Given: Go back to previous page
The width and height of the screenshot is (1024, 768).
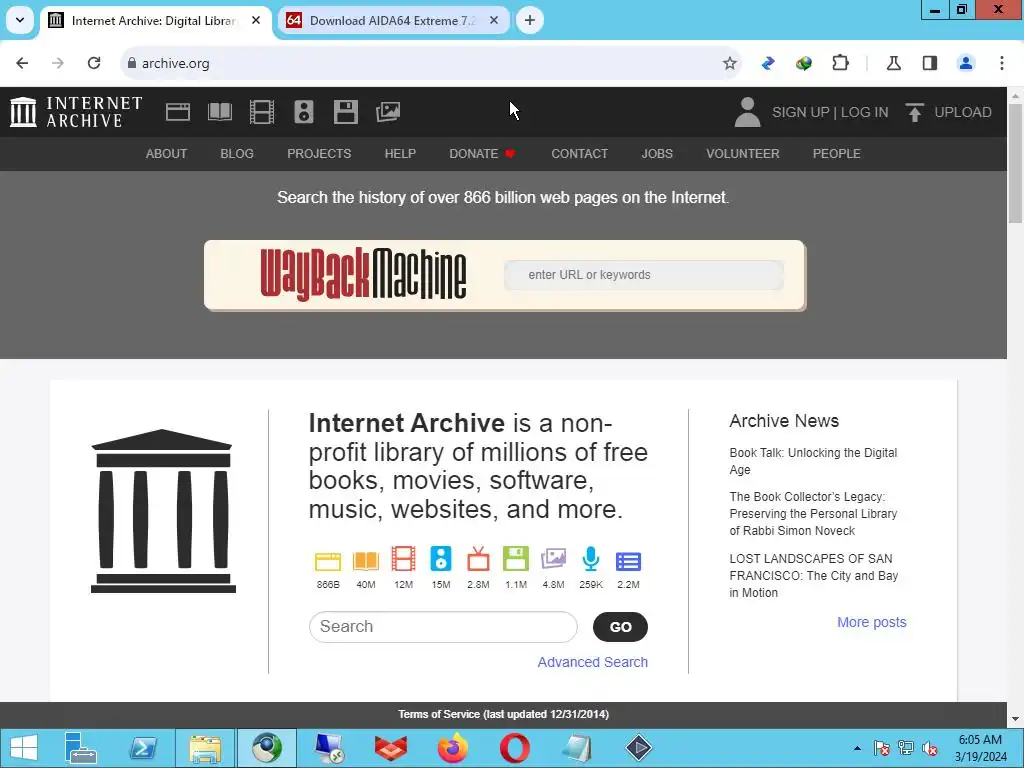Looking at the screenshot, I should [22, 63].
